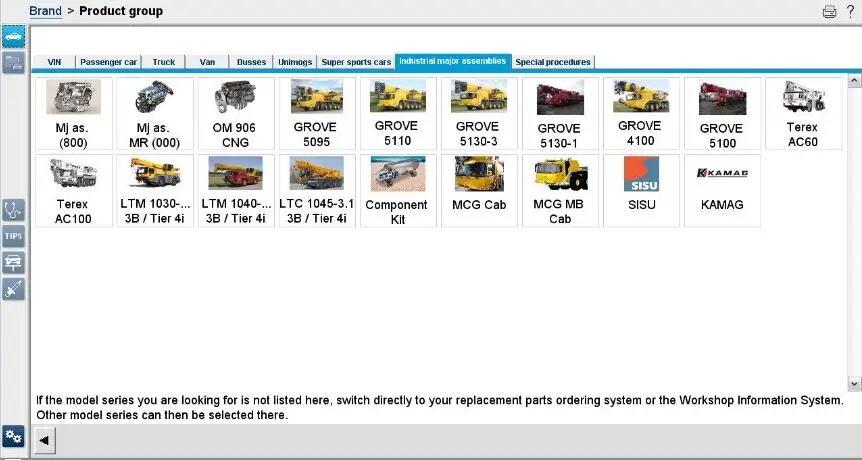The height and width of the screenshot is (460, 862).
Task: Open the Super sports cars tab
Action: pyautogui.click(x=356, y=62)
